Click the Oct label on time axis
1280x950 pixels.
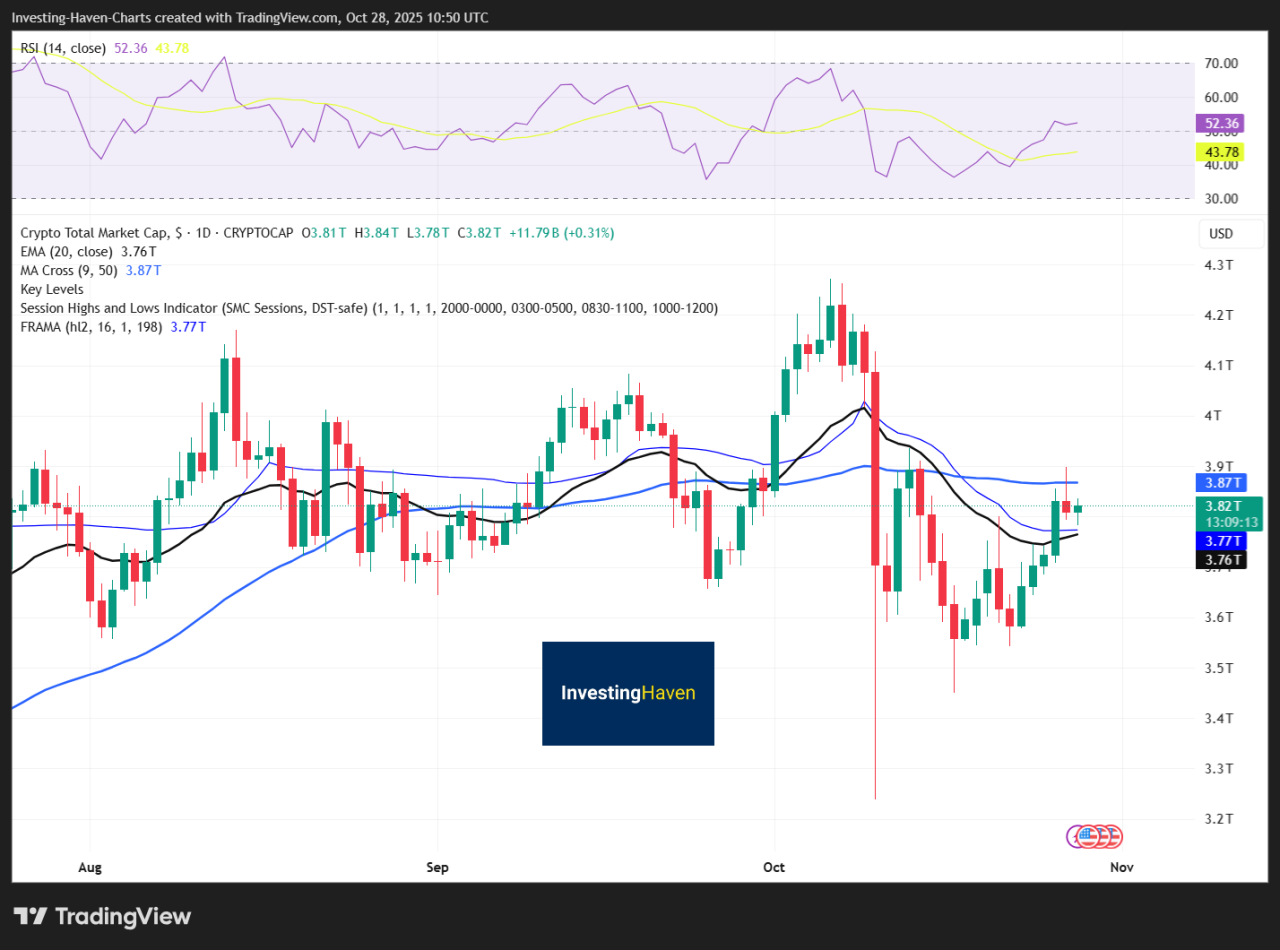[774, 867]
